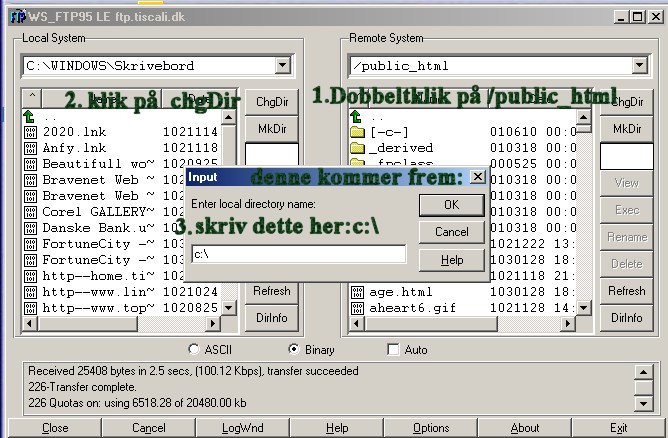The image size is (668, 438).
Task: Click the remote Rename button
Action: click(x=627, y=237)
